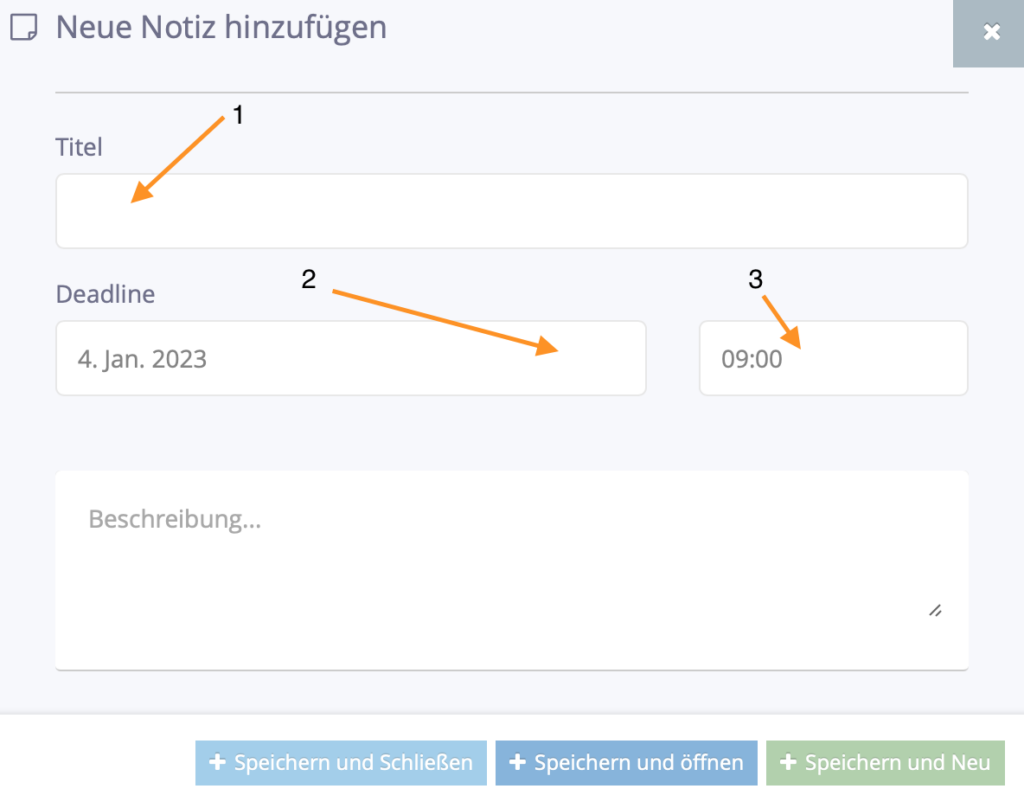Click the note icon beside the dialog title
The height and width of the screenshot is (808, 1024).
pos(24,27)
